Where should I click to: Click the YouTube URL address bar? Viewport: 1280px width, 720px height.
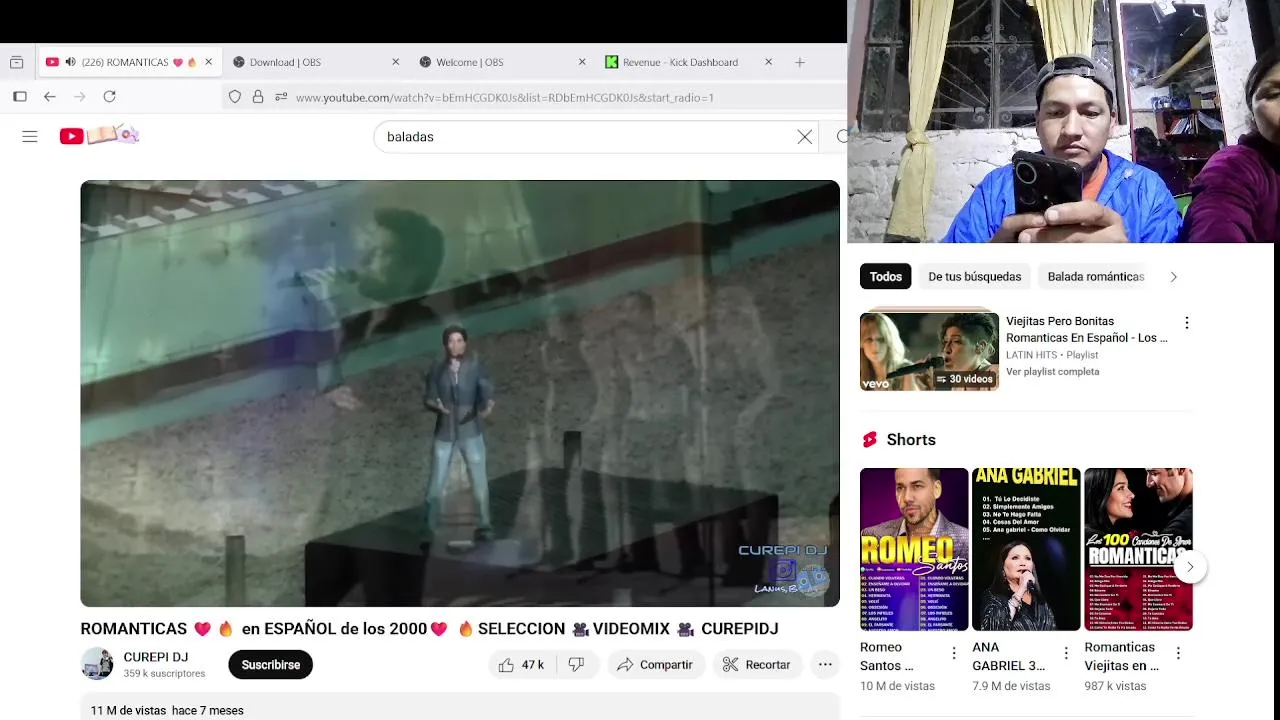(x=504, y=97)
